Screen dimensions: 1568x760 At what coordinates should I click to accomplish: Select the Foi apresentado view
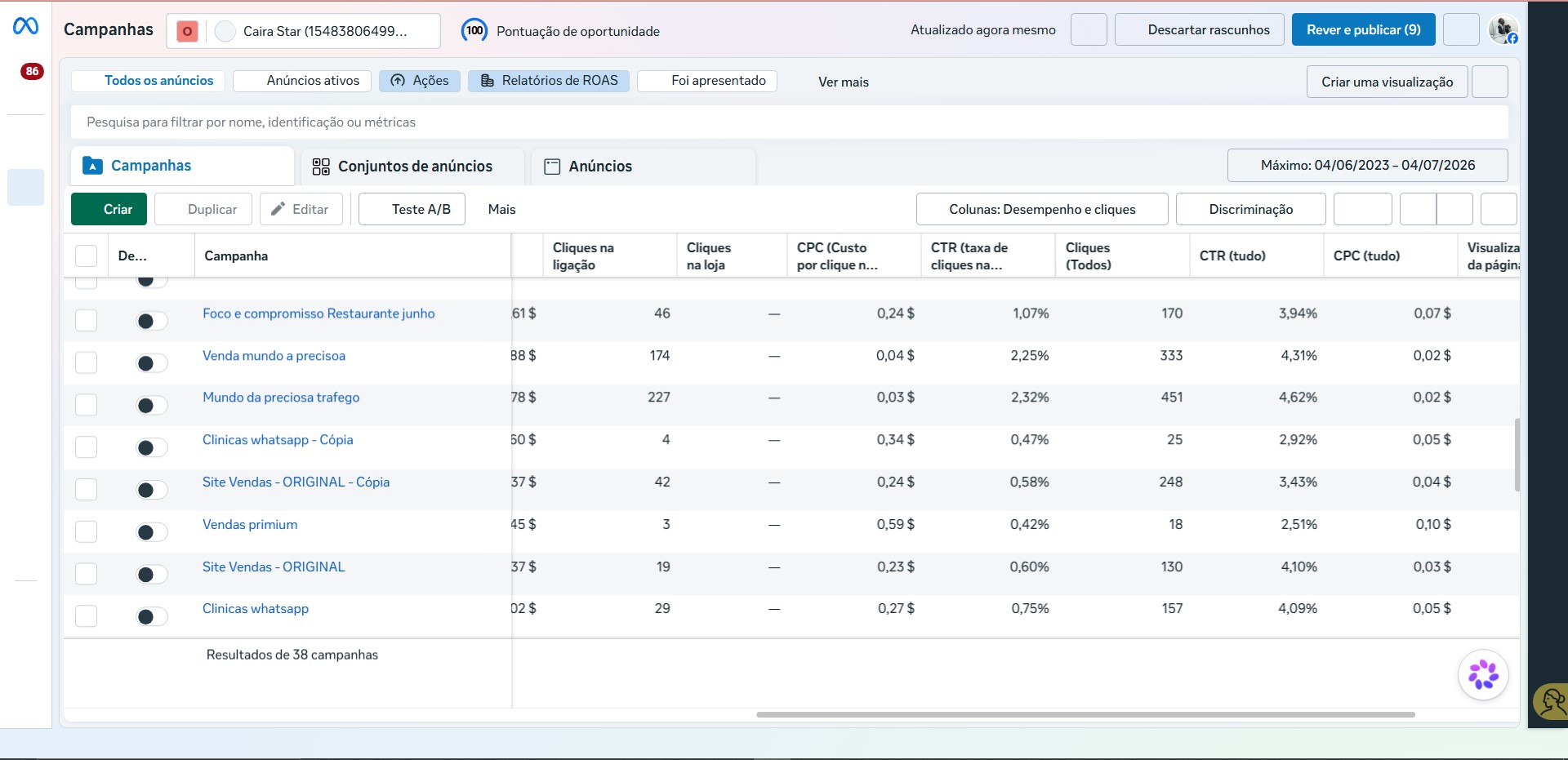tap(707, 81)
